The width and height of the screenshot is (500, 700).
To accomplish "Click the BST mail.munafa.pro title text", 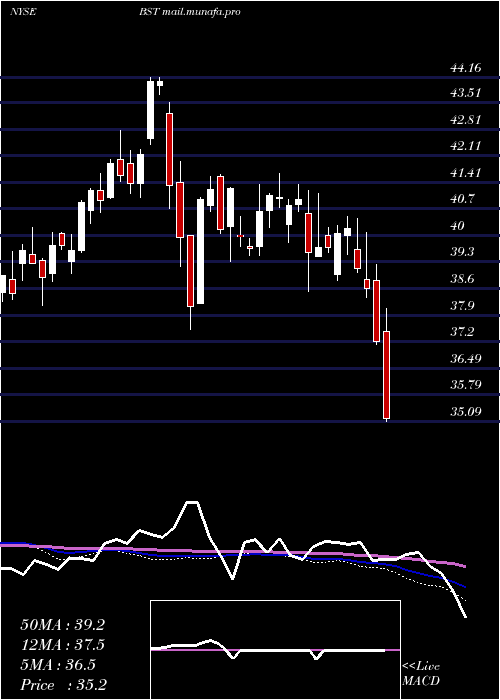I will pyautogui.click(x=189, y=12).
